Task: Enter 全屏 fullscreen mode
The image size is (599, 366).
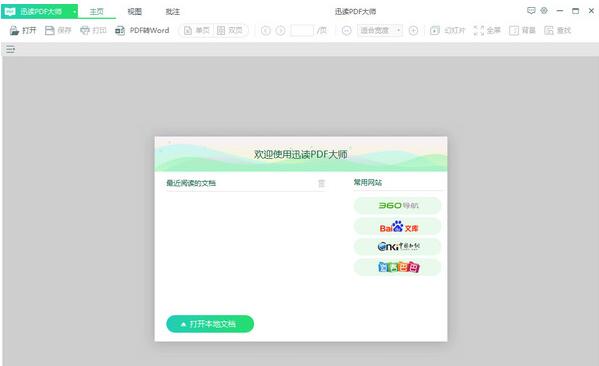Action: point(487,31)
